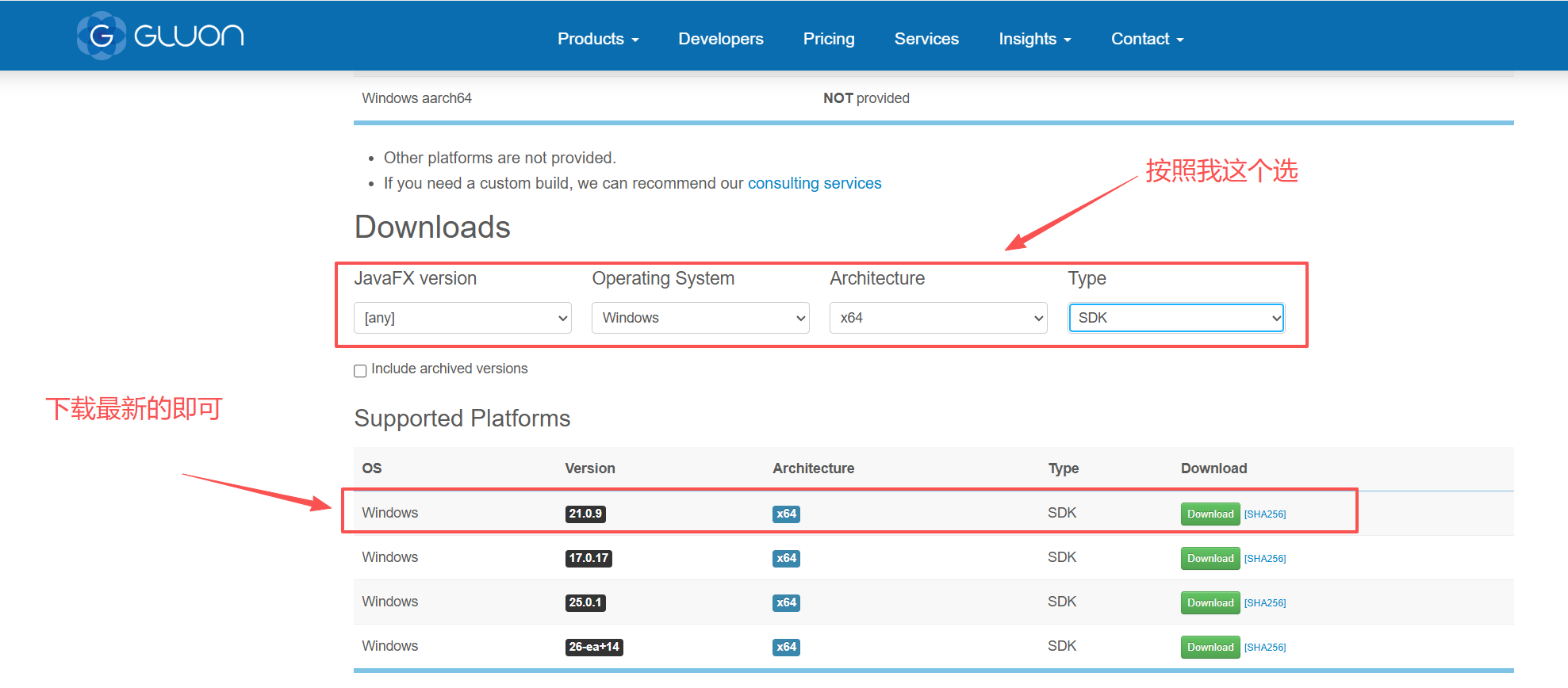Open SHA256 link for version 21.0.9
Viewport: 1568px width, 688px height.
[1265, 514]
